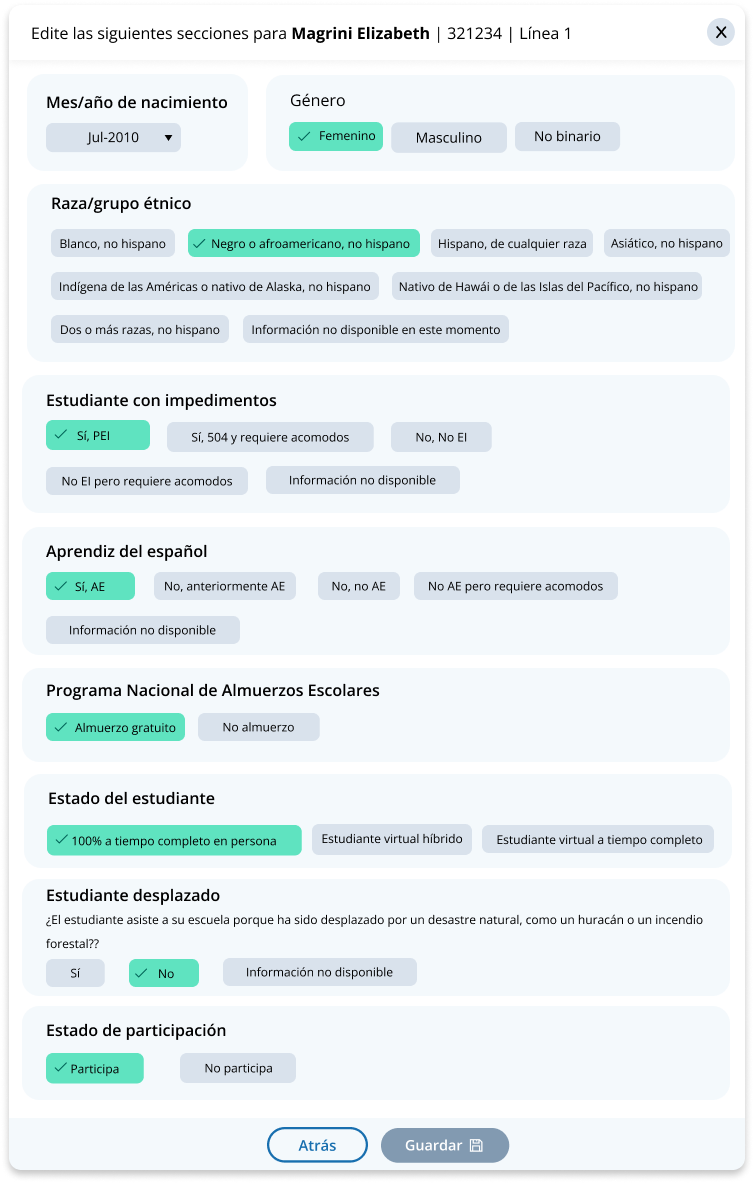Select No almuerzo option
754x1184 pixels.
click(x=258, y=727)
